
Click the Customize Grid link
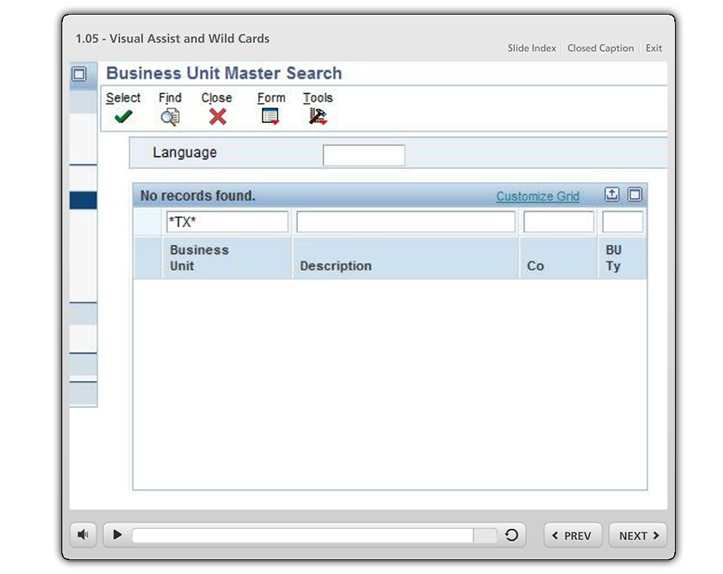coord(537,196)
